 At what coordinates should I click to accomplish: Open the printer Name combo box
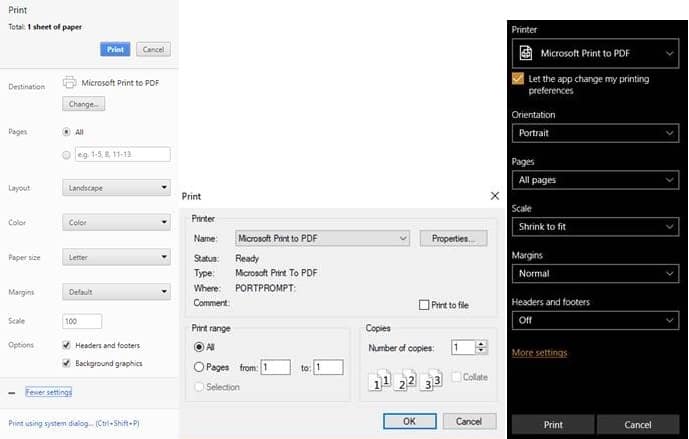click(322, 239)
